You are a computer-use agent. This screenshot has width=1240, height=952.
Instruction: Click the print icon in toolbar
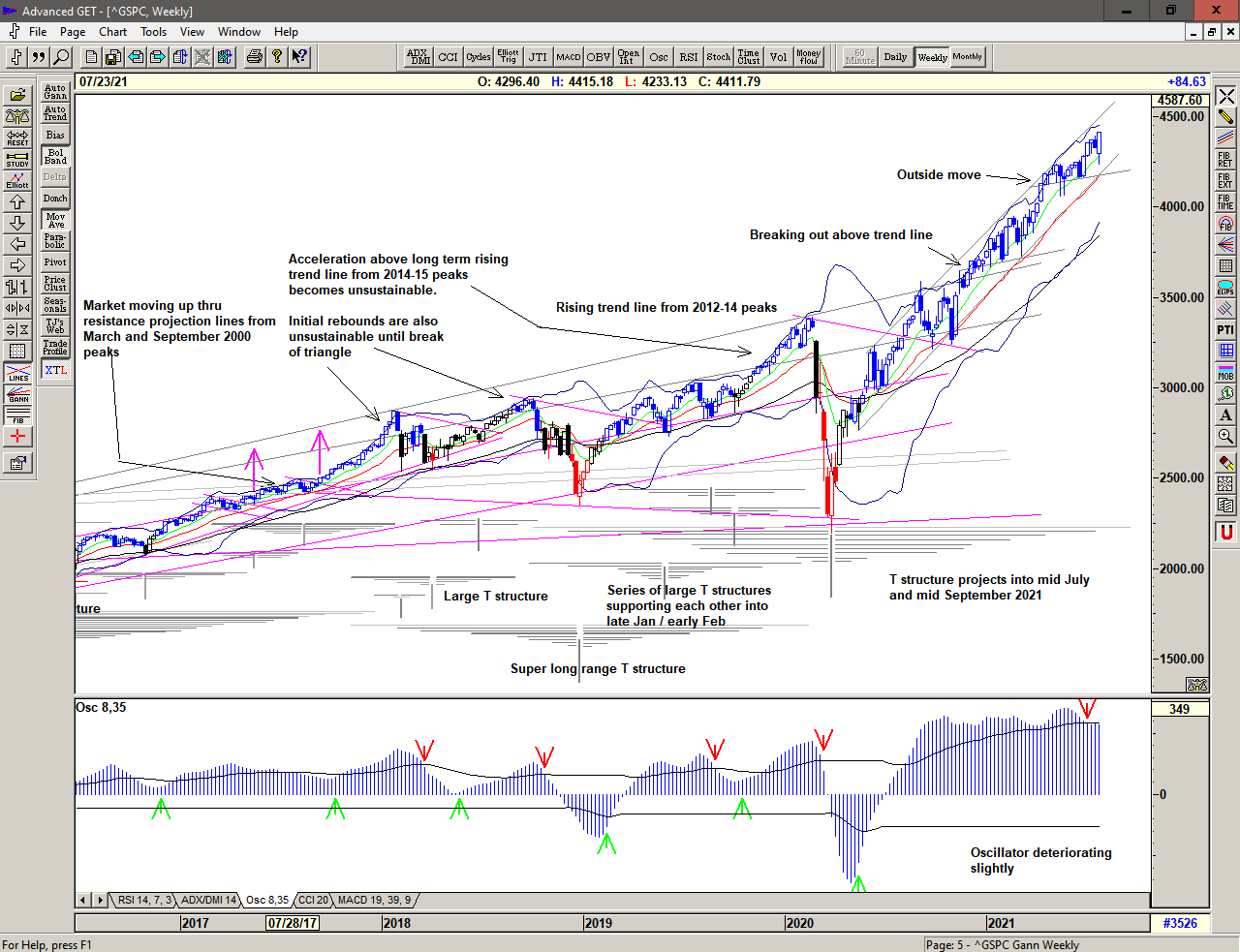[x=254, y=57]
